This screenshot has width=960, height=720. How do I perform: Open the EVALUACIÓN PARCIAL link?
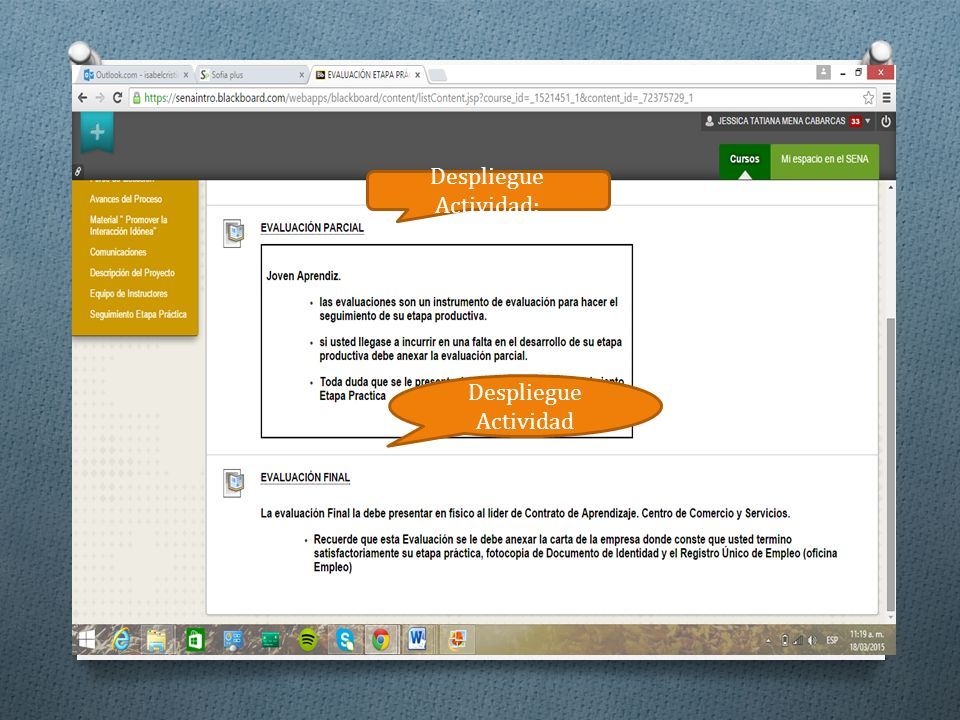point(312,228)
